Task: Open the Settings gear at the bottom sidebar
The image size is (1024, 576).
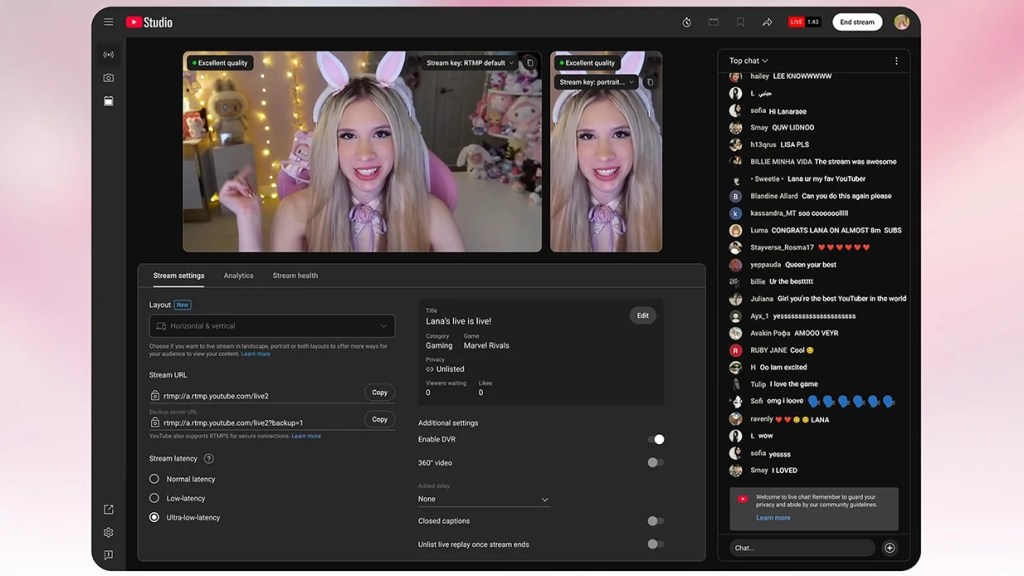Action: point(108,532)
